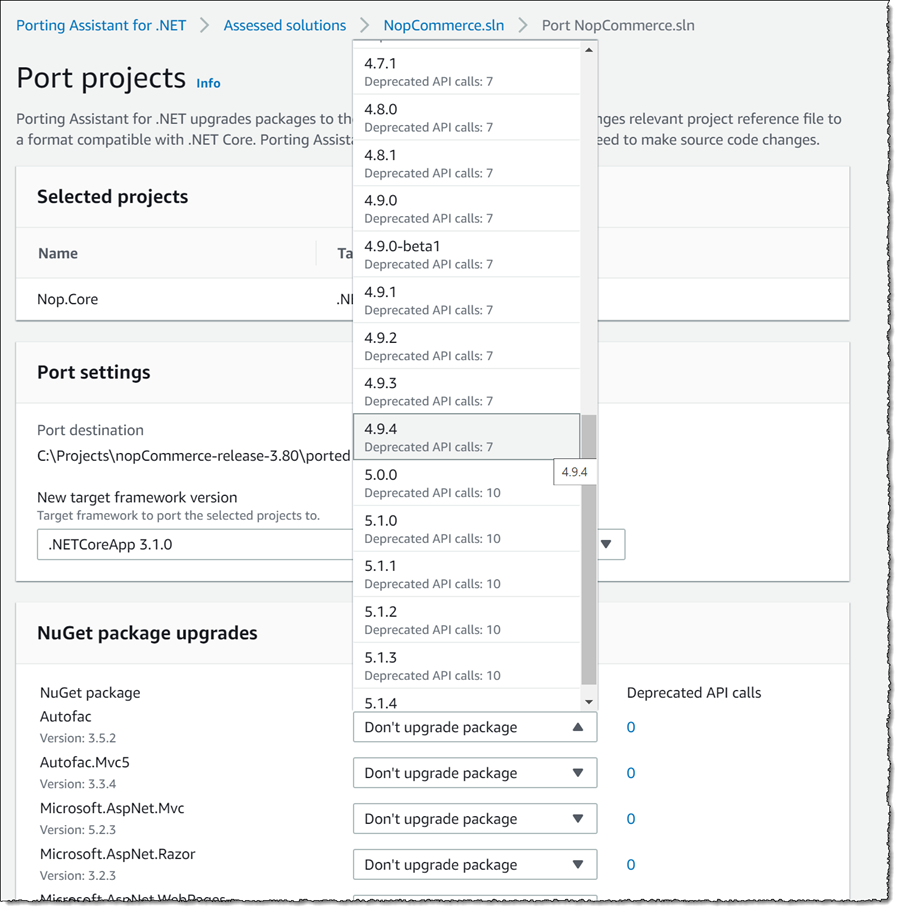Navigate to 'Porting Assistant for .NET' breadcrumb
The height and width of the screenshot is (912, 900).
pos(100,25)
